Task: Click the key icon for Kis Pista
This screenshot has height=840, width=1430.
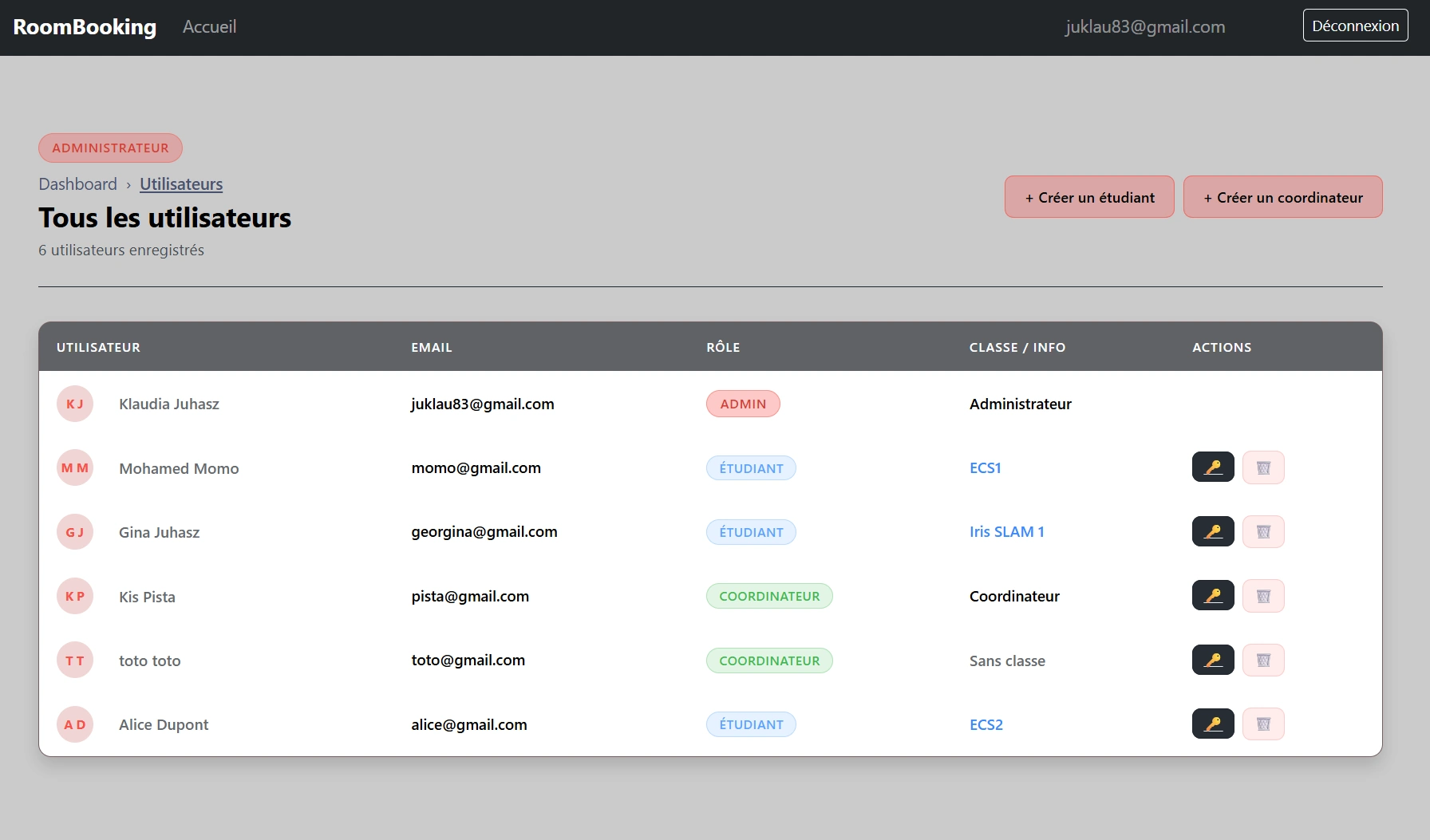Action: pos(1212,596)
